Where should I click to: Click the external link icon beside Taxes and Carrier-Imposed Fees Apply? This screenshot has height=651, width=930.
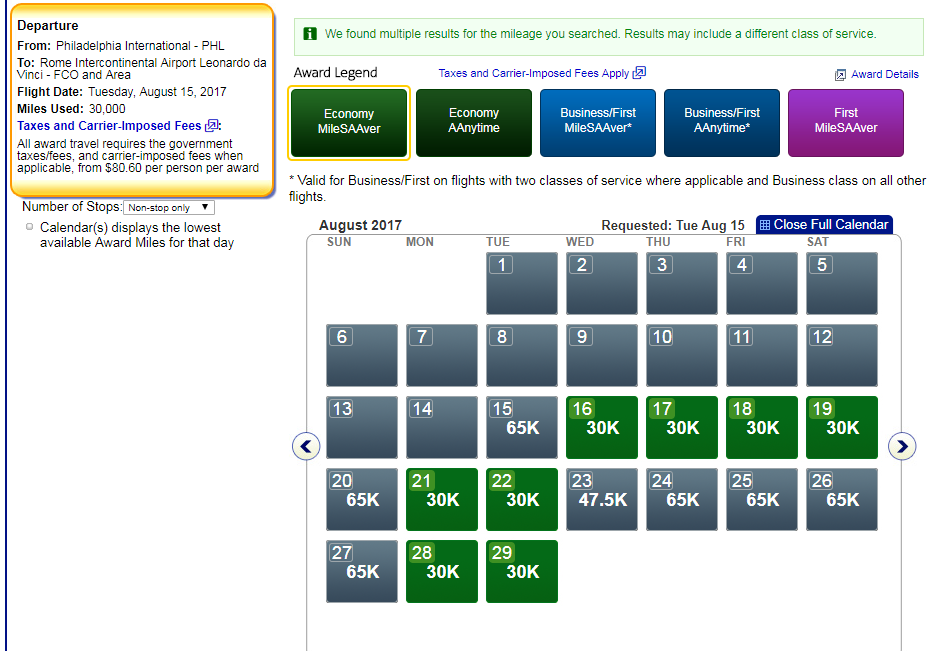coord(640,73)
